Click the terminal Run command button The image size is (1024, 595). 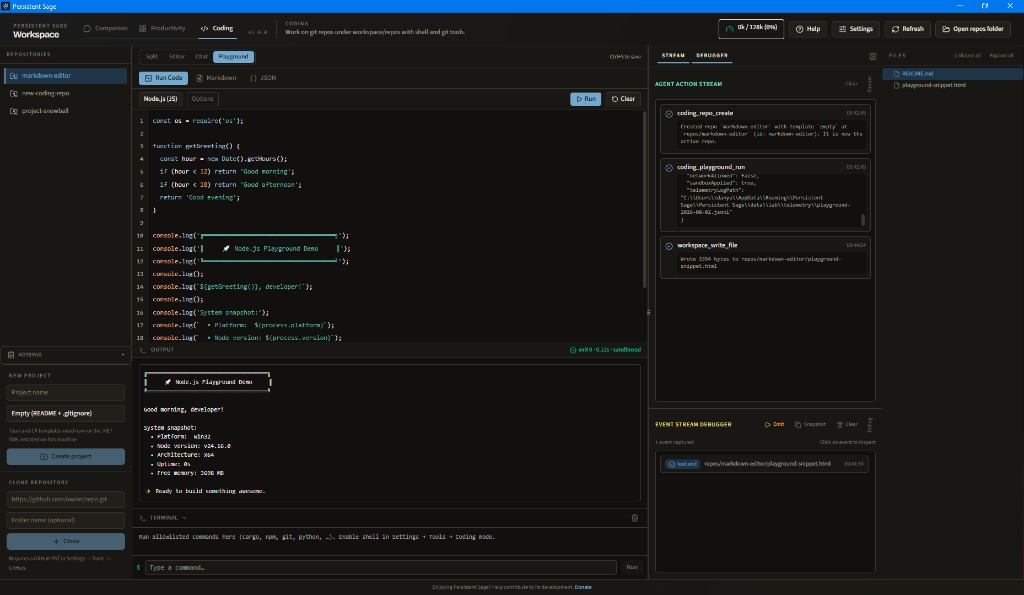(x=632, y=568)
